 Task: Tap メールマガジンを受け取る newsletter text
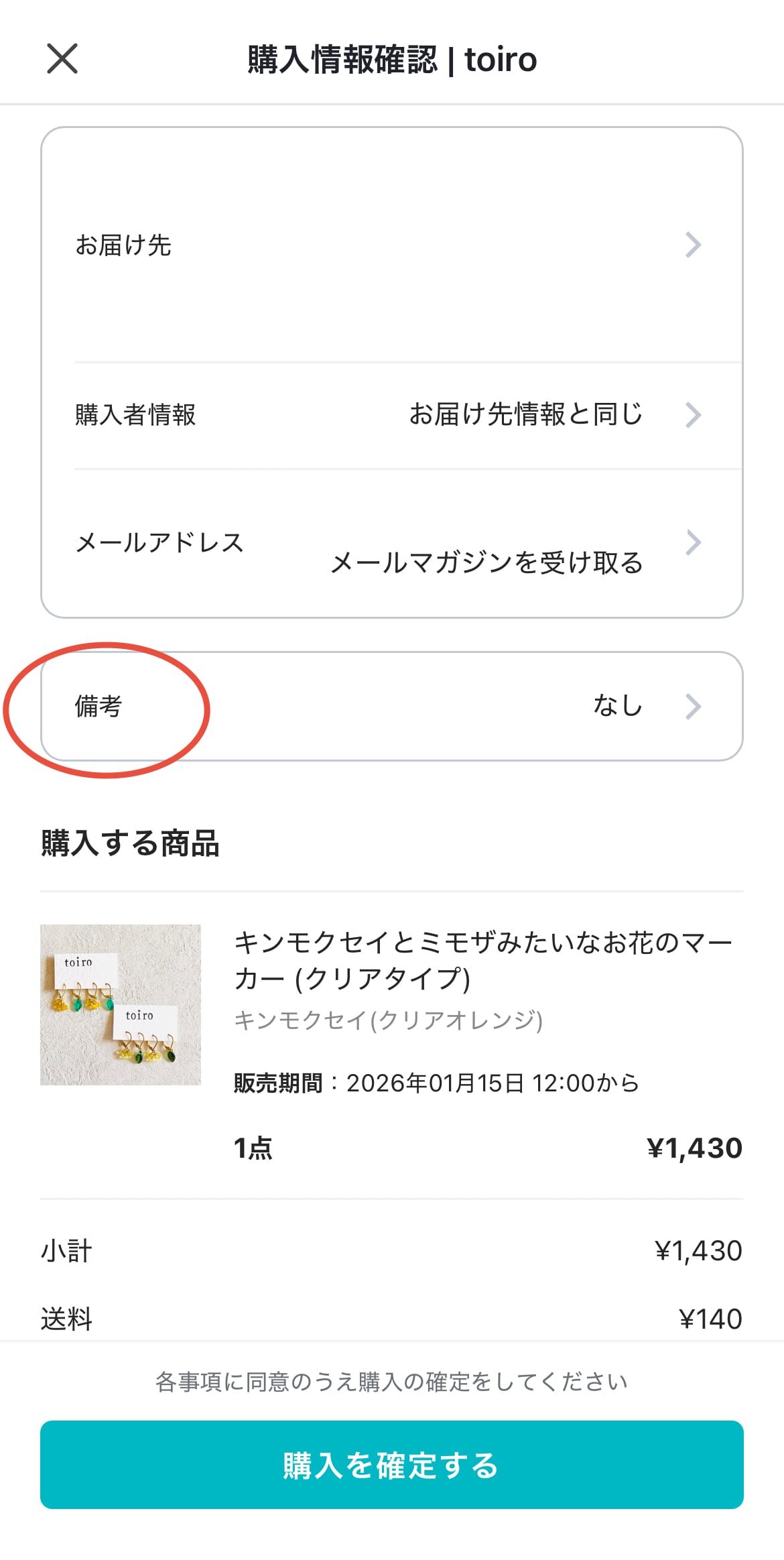pos(486,563)
